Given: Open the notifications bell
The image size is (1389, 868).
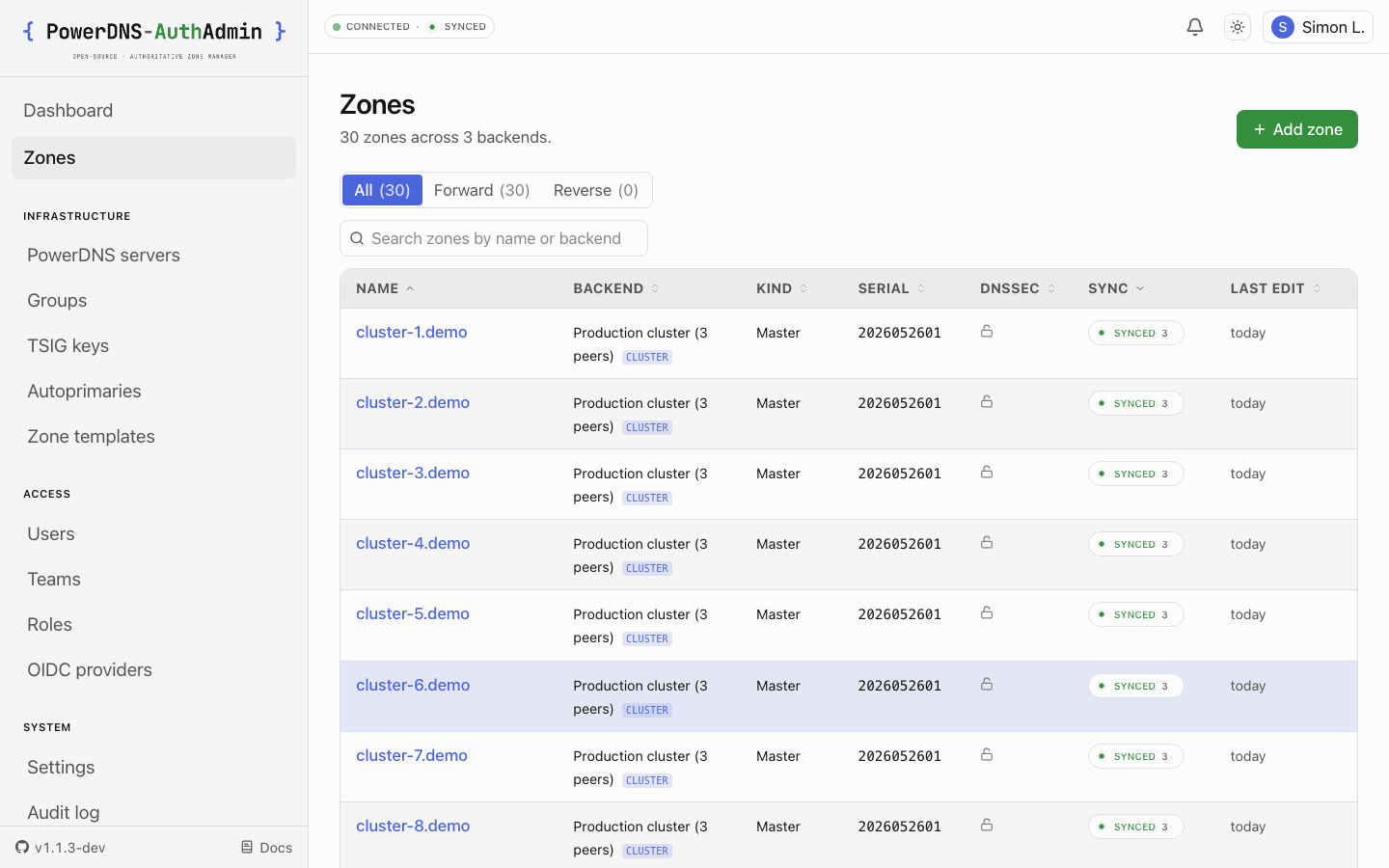Looking at the screenshot, I should [x=1195, y=27].
